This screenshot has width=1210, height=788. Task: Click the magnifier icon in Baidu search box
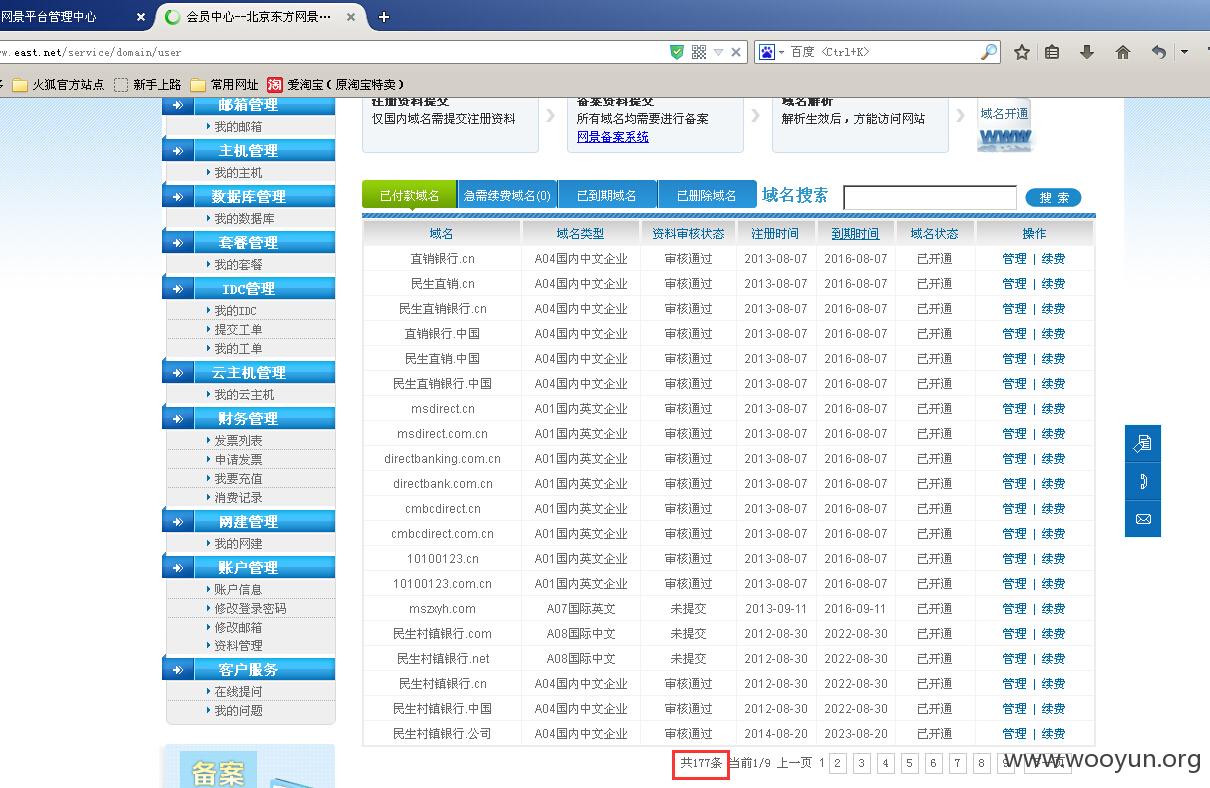(988, 52)
